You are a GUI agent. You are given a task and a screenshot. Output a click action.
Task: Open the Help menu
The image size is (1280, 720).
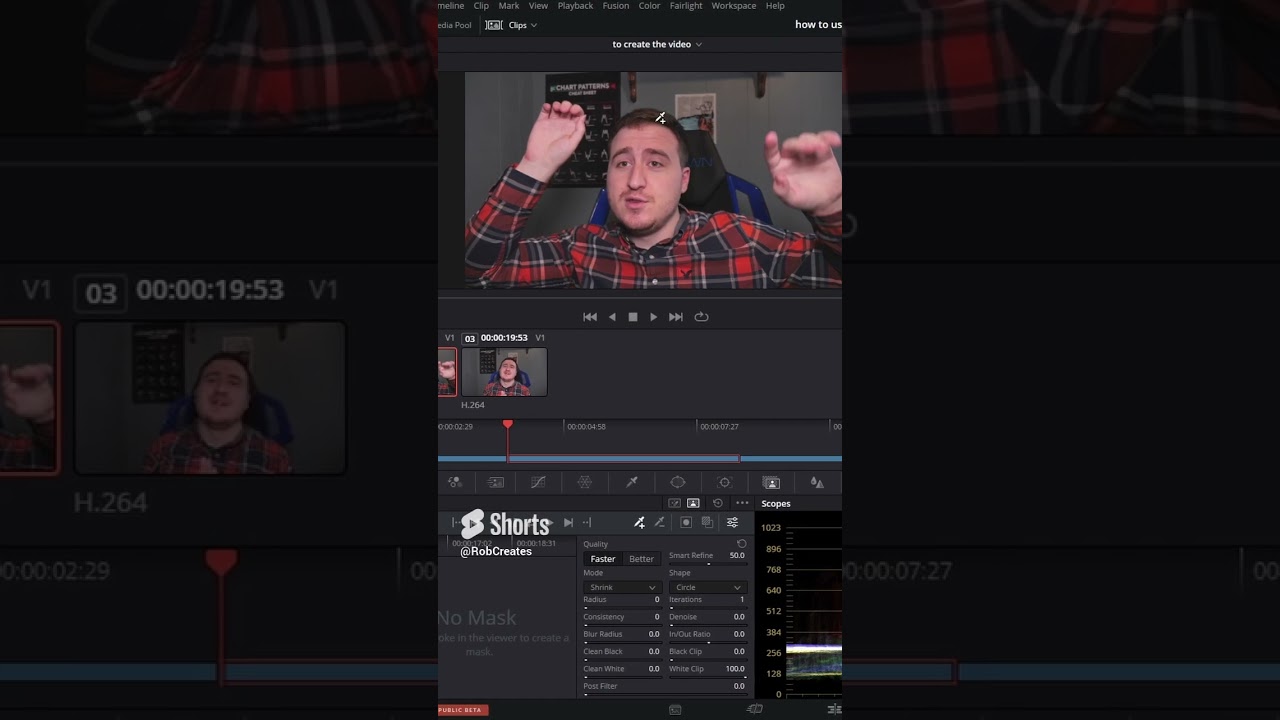775,6
